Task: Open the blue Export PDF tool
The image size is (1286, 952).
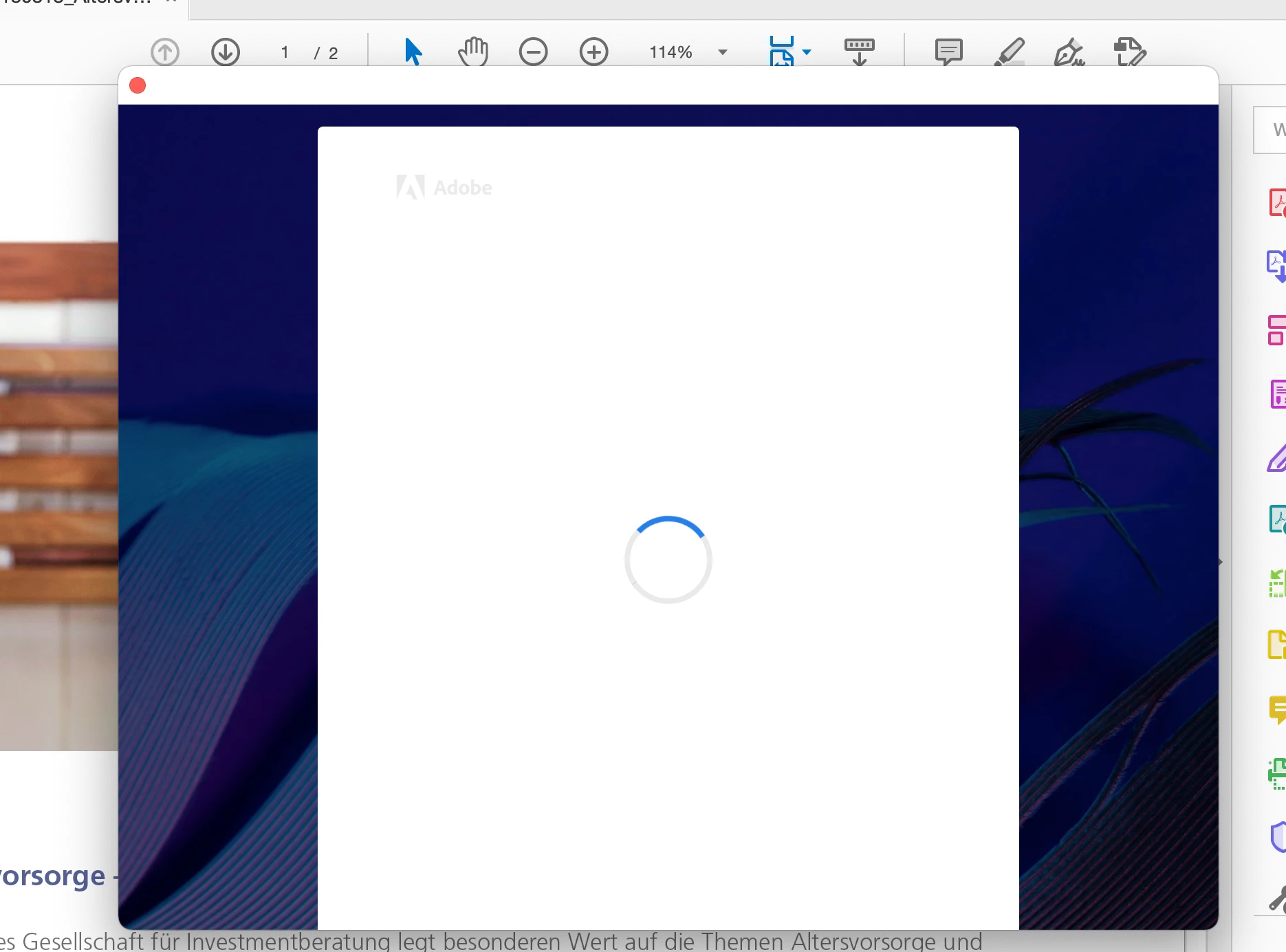Action: point(1277,266)
